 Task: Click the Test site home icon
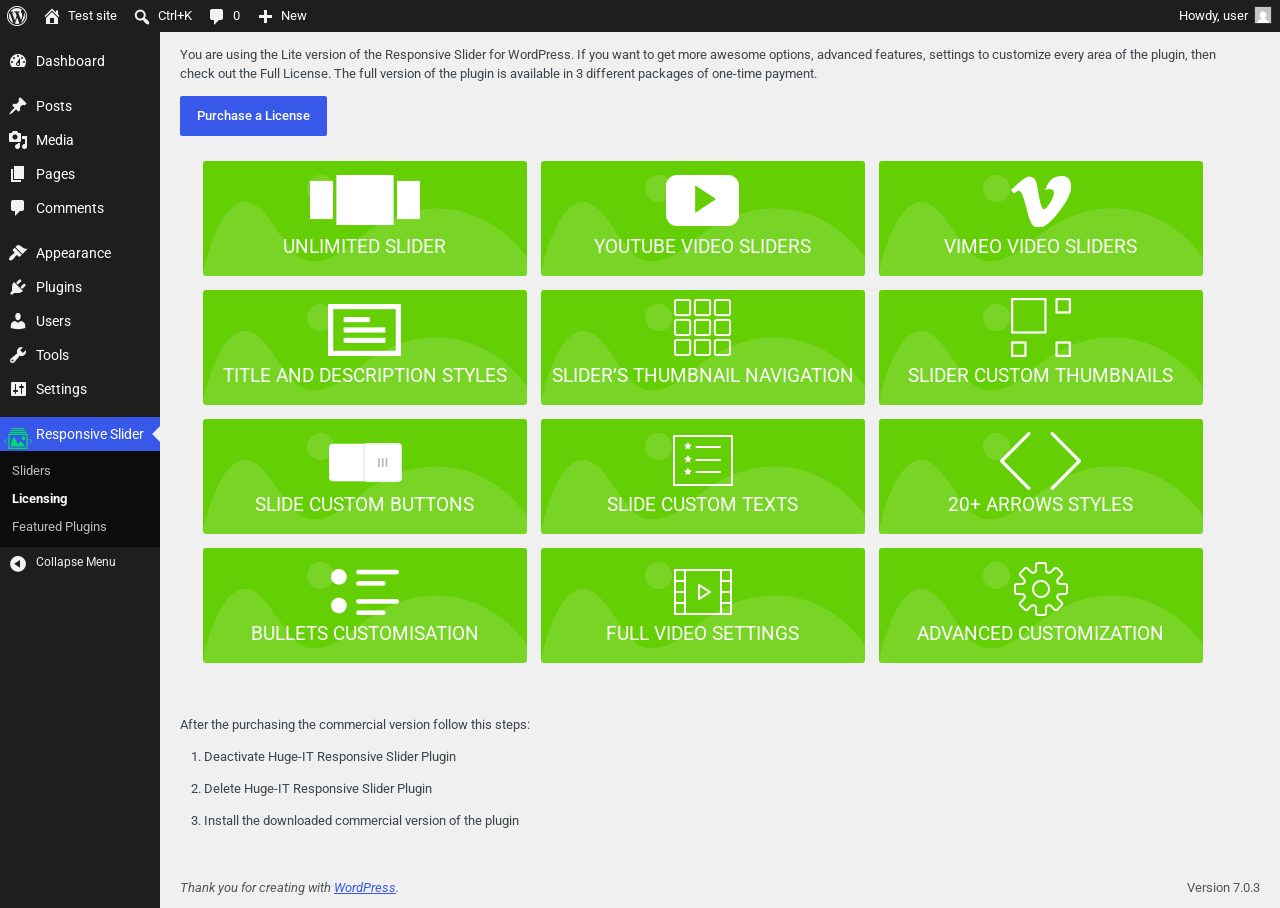pos(52,16)
